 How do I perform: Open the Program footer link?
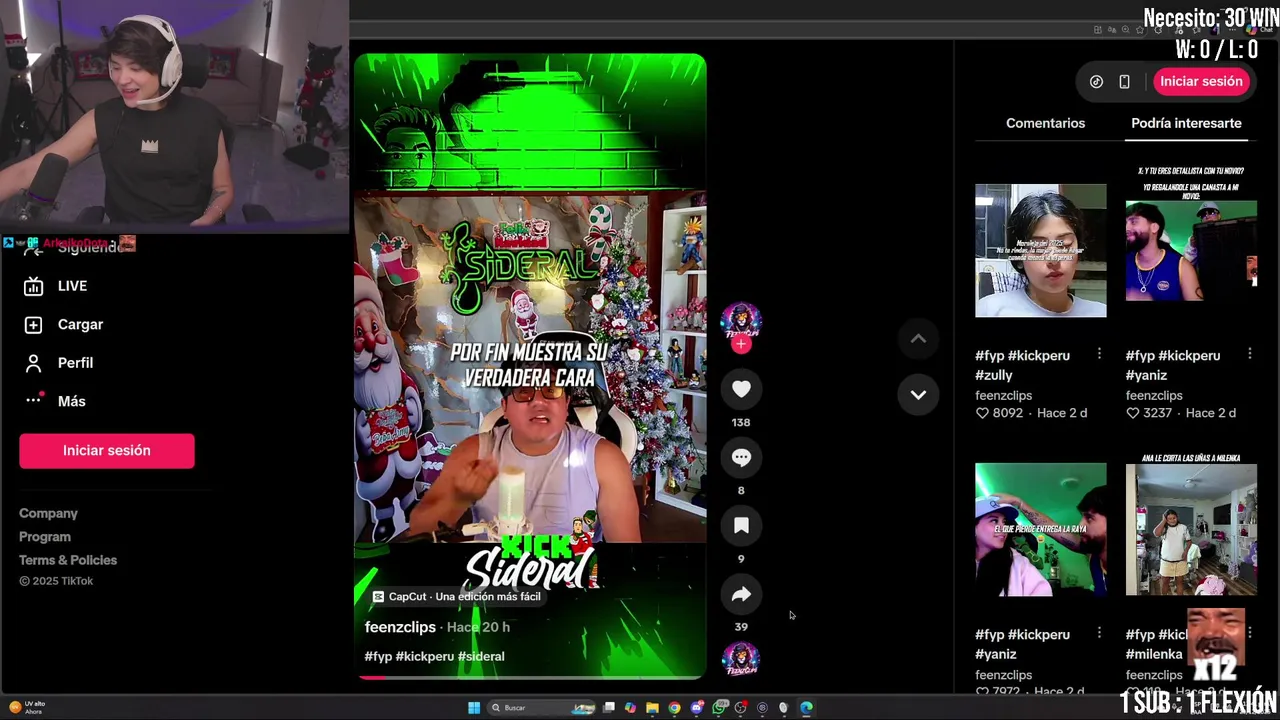45,537
